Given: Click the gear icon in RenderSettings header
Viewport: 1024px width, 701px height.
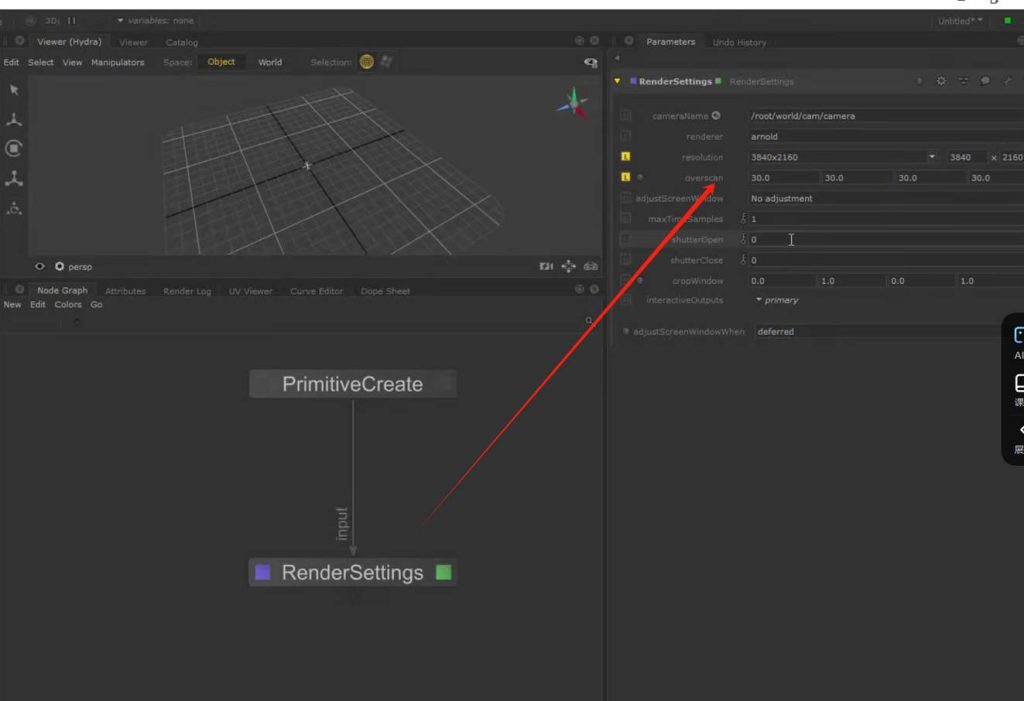Looking at the screenshot, I should 941,81.
